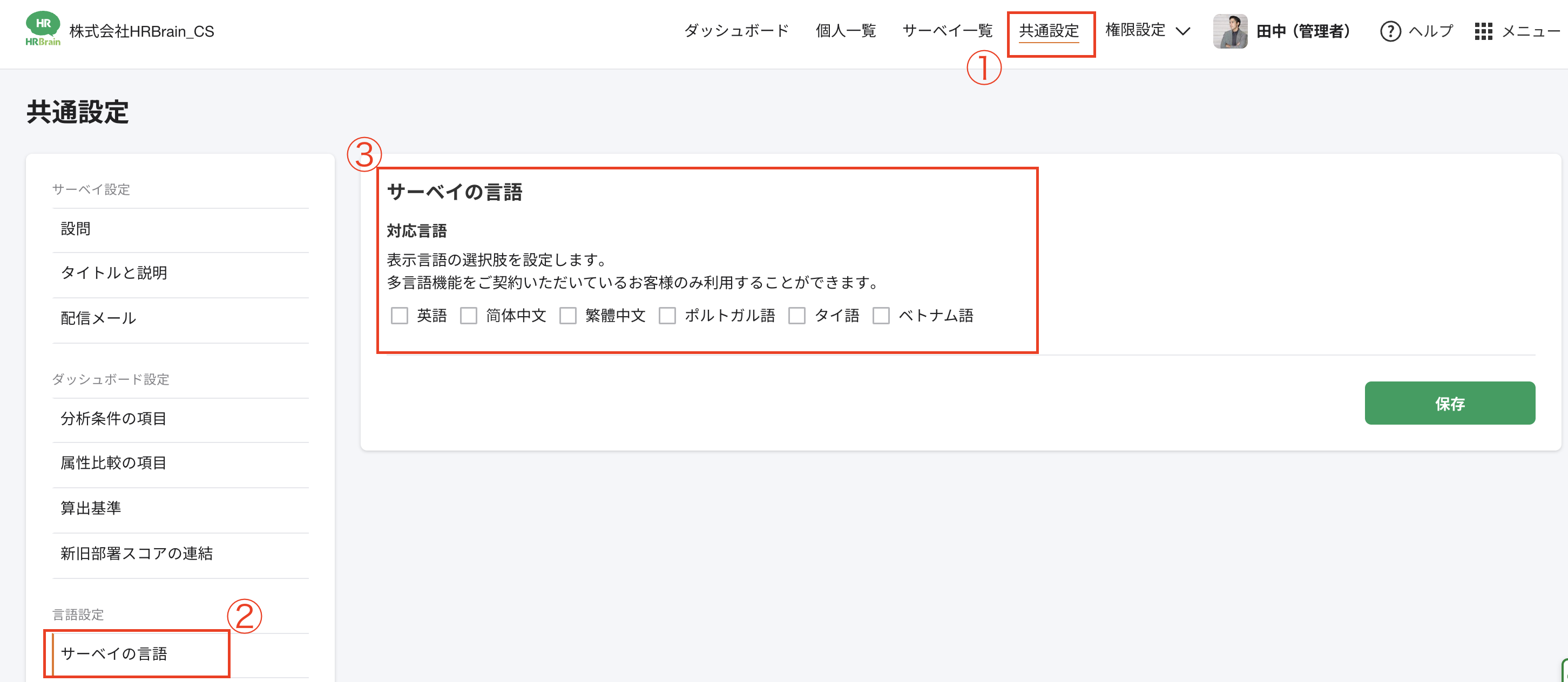This screenshot has height=682, width=1568.
Task: Select サーベイの言語 in the sidebar
Action: point(116,654)
